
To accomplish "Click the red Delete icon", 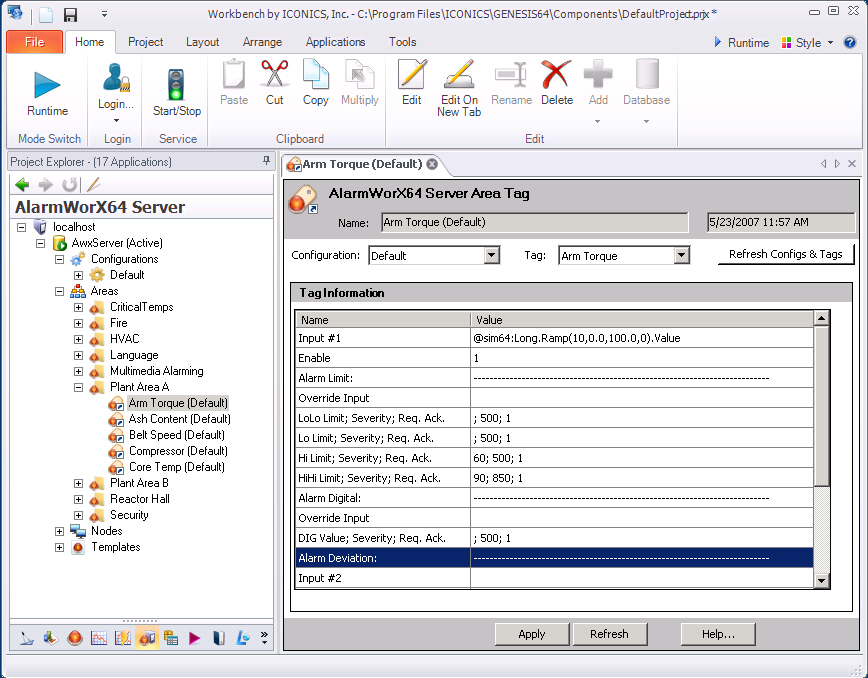I will click(556, 76).
